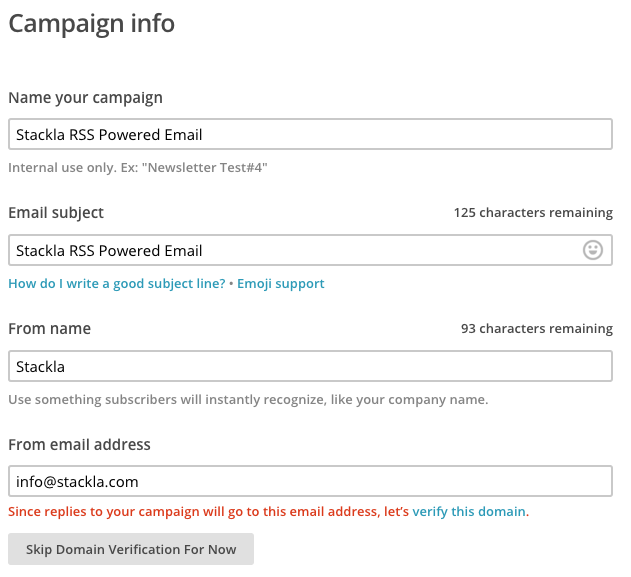Viewport: 631px width, 577px height.
Task: Click the "From name" label
Action: click(x=49, y=328)
